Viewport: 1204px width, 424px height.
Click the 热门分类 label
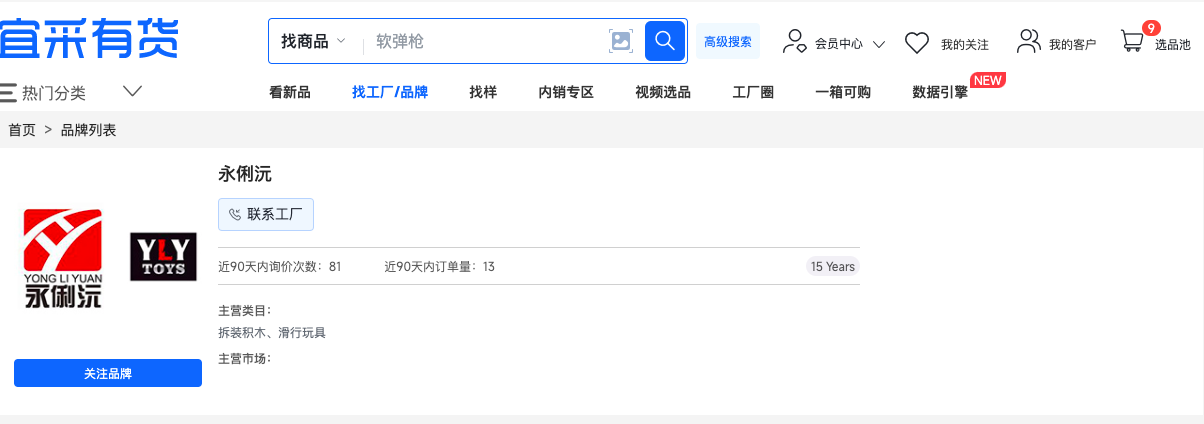pos(54,93)
